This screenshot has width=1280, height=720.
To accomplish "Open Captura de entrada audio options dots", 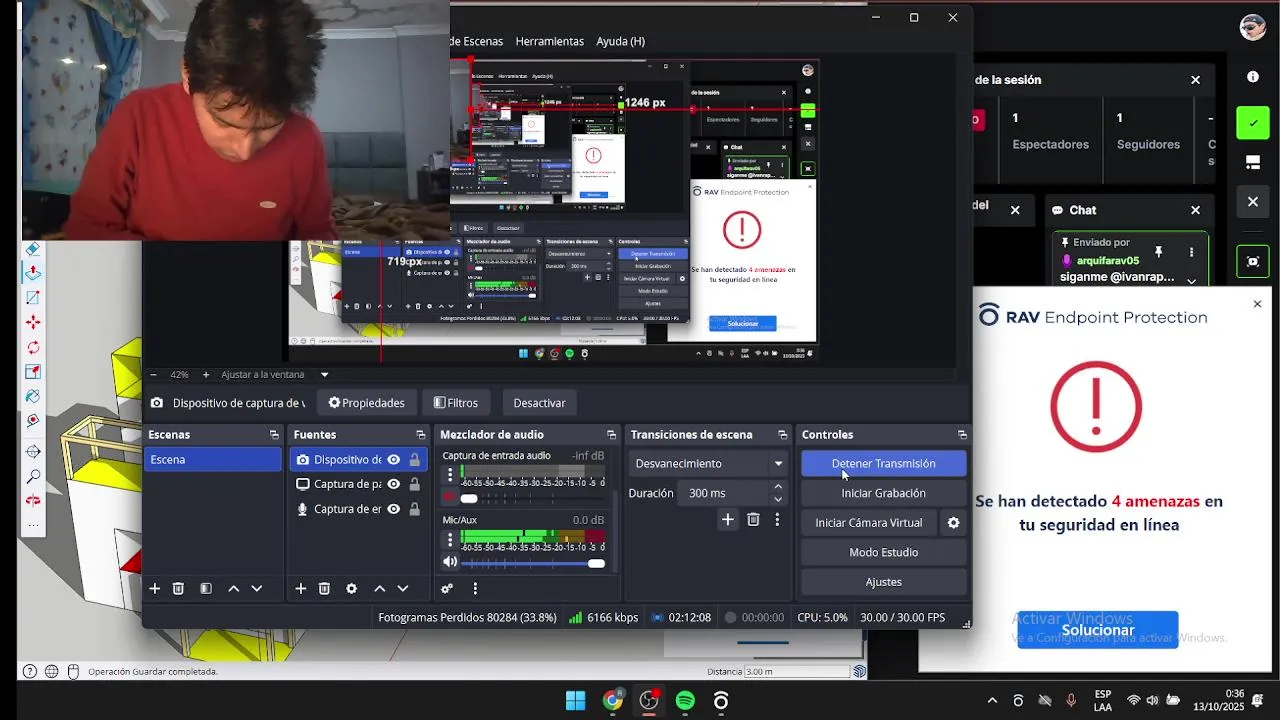I will click(x=450, y=476).
